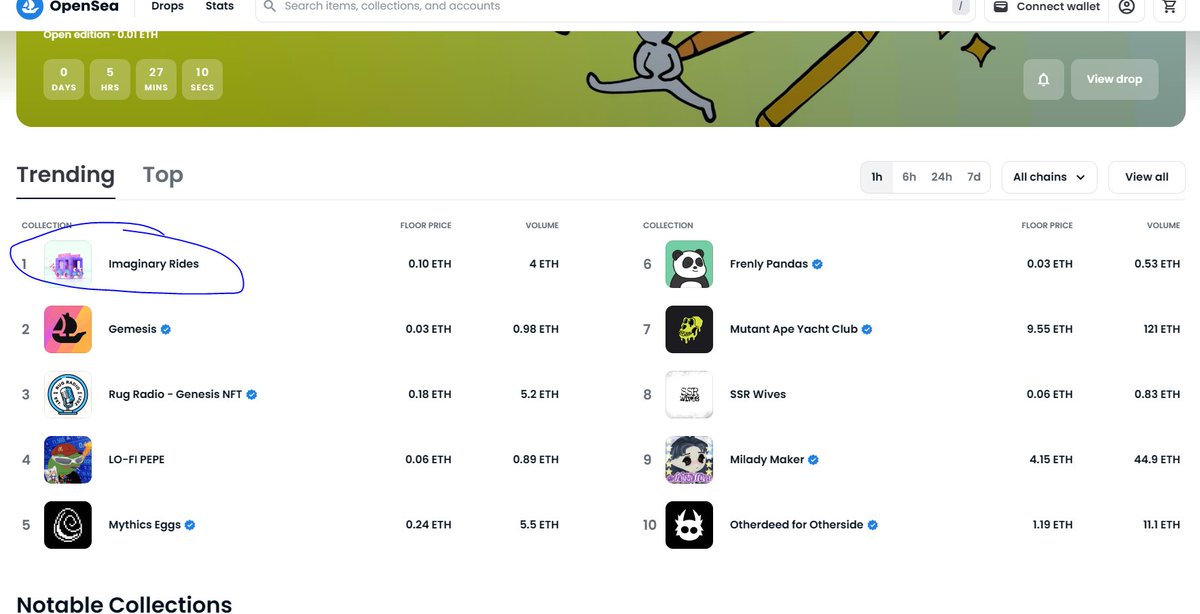Open the account profile icon
The height and width of the screenshot is (614, 1200).
[1127, 9]
